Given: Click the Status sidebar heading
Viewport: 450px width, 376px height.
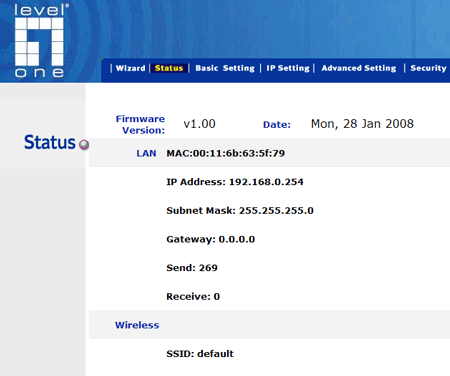Looking at the screenshot, I should 50,143.
